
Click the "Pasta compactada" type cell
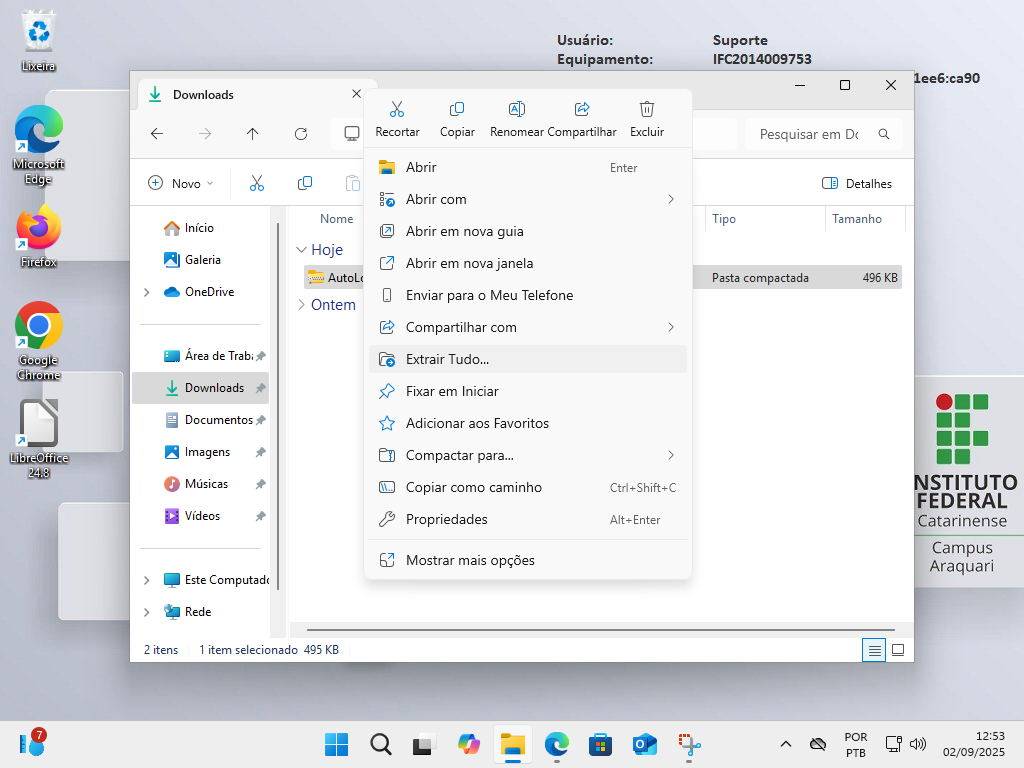[x=760, y=278]
